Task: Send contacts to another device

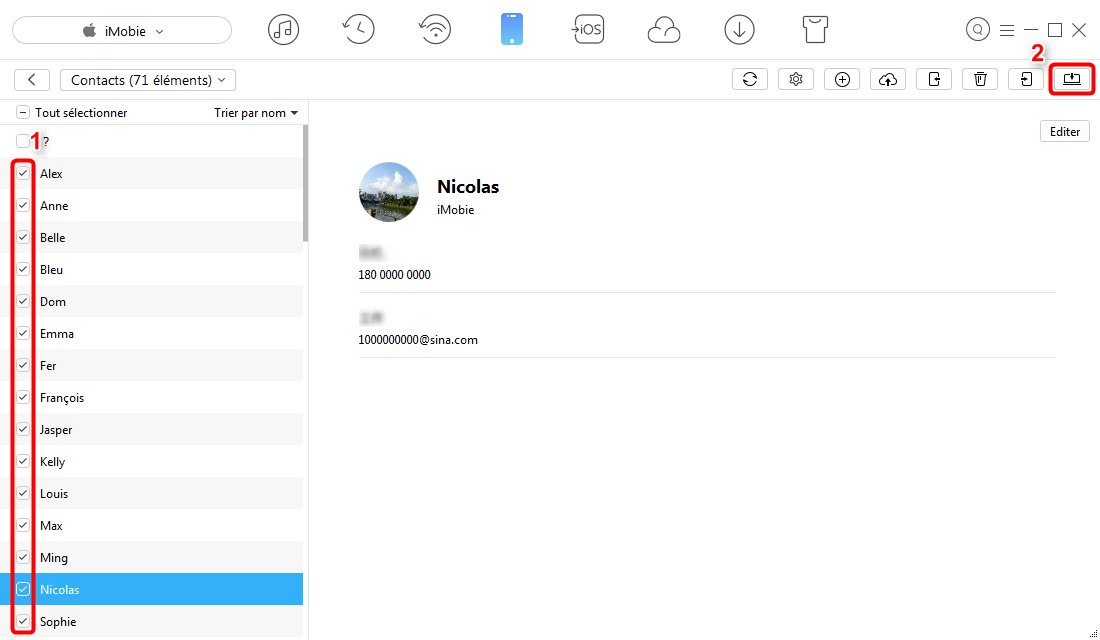Action: (x=934, y=79)
